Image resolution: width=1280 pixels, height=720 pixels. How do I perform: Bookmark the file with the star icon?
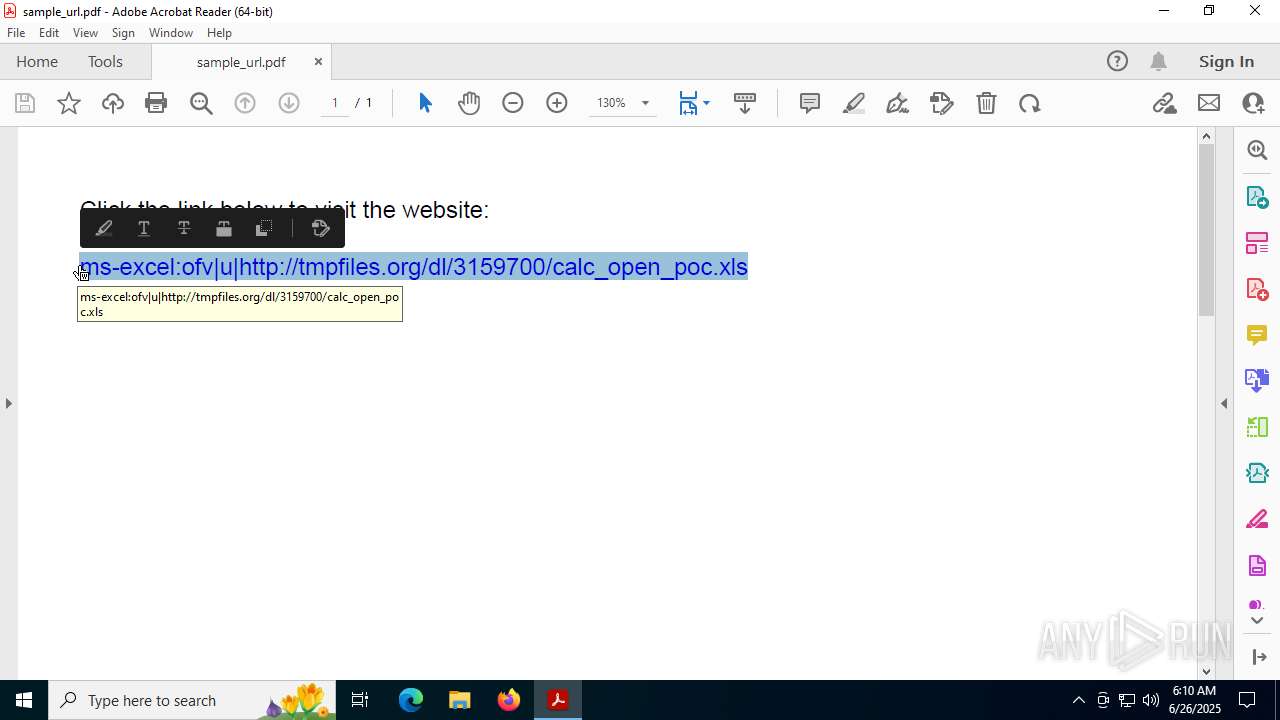[69, 103]
